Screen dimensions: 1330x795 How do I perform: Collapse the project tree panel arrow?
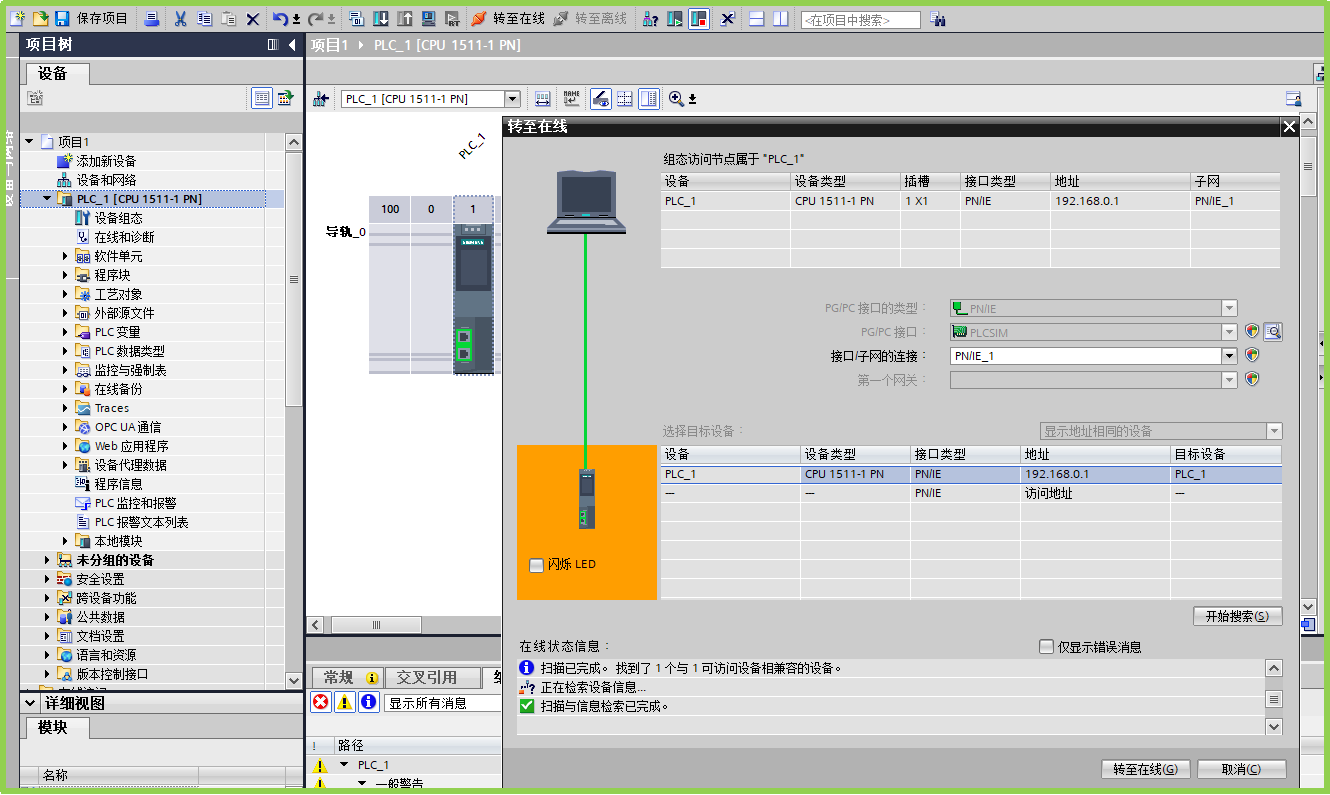click(292, 45)
